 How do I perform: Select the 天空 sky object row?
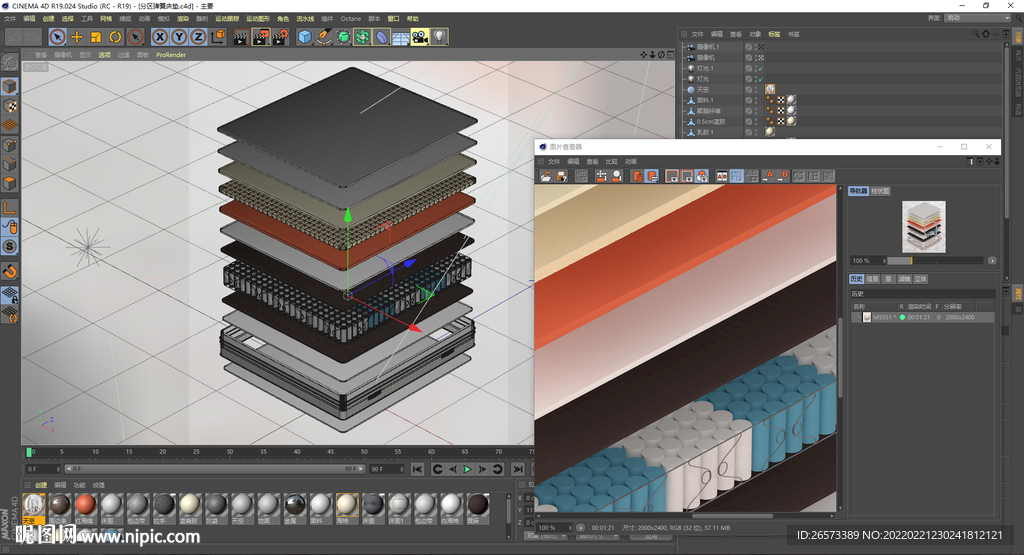coord(702,89)
